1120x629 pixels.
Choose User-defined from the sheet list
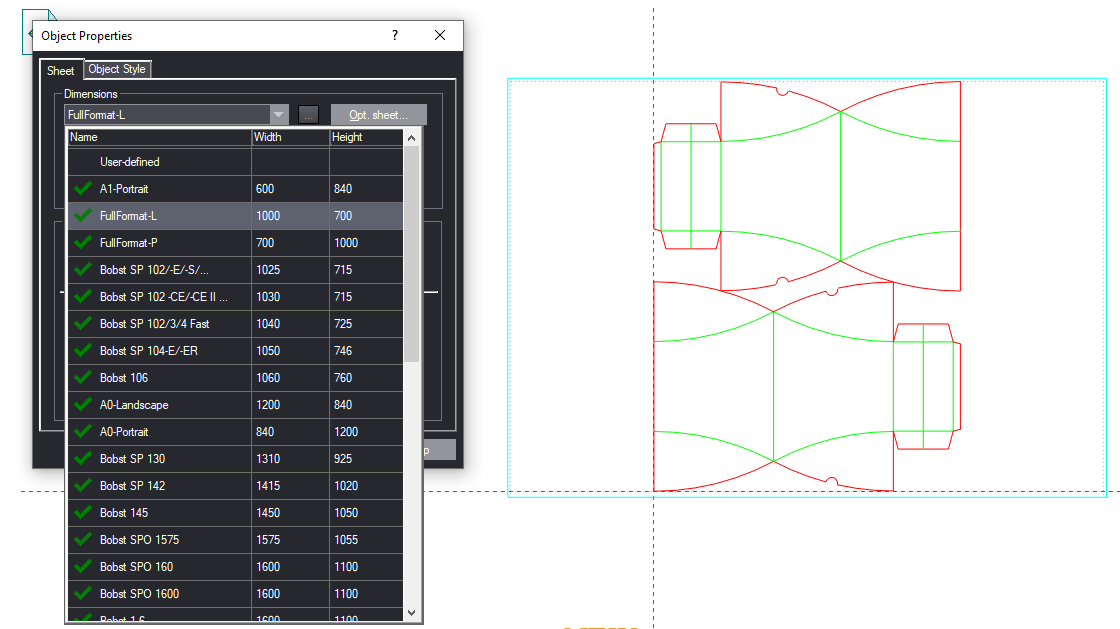(x=130, y=161)
